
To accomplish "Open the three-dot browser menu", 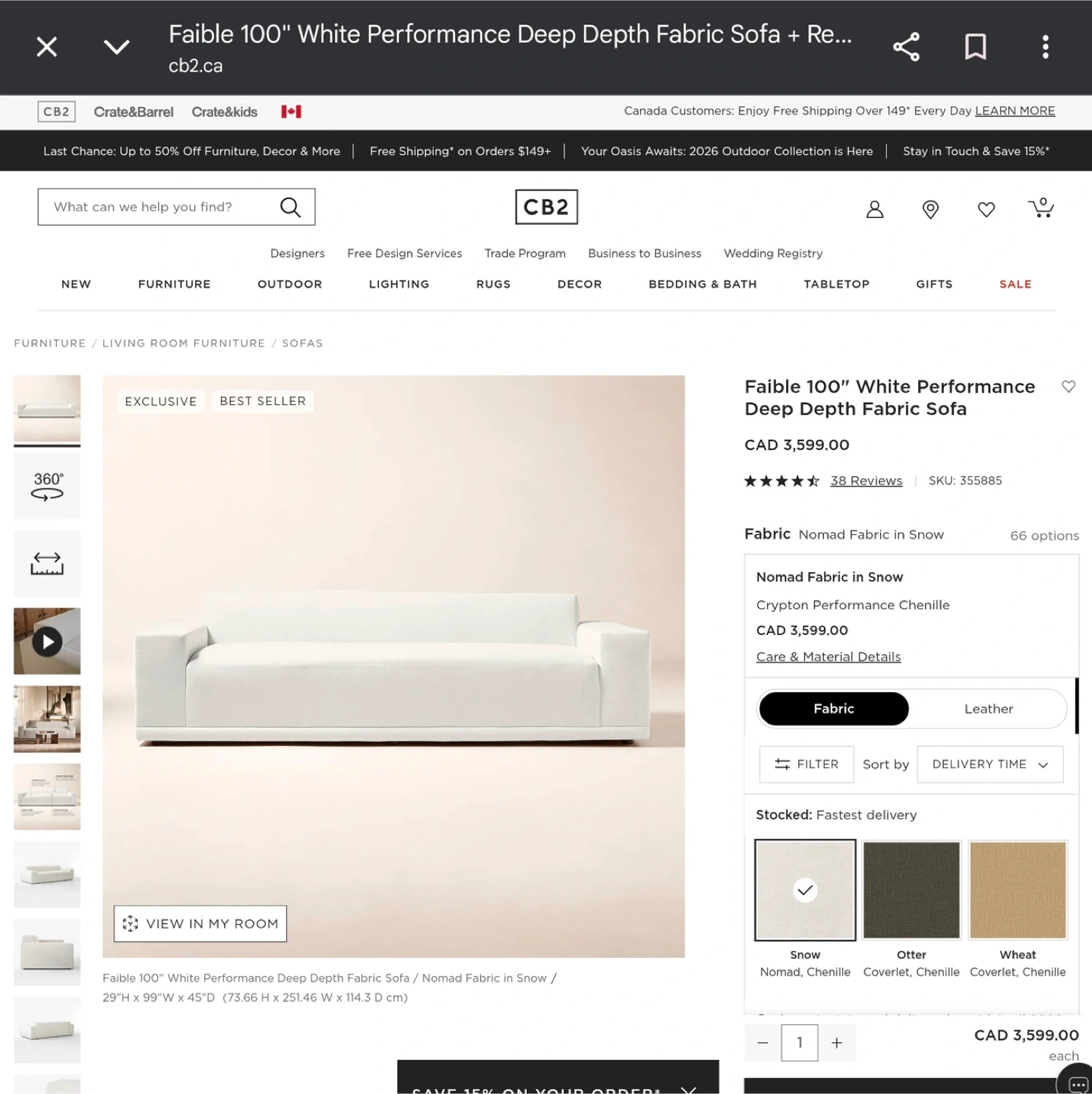I will [x=1045, y=47].
